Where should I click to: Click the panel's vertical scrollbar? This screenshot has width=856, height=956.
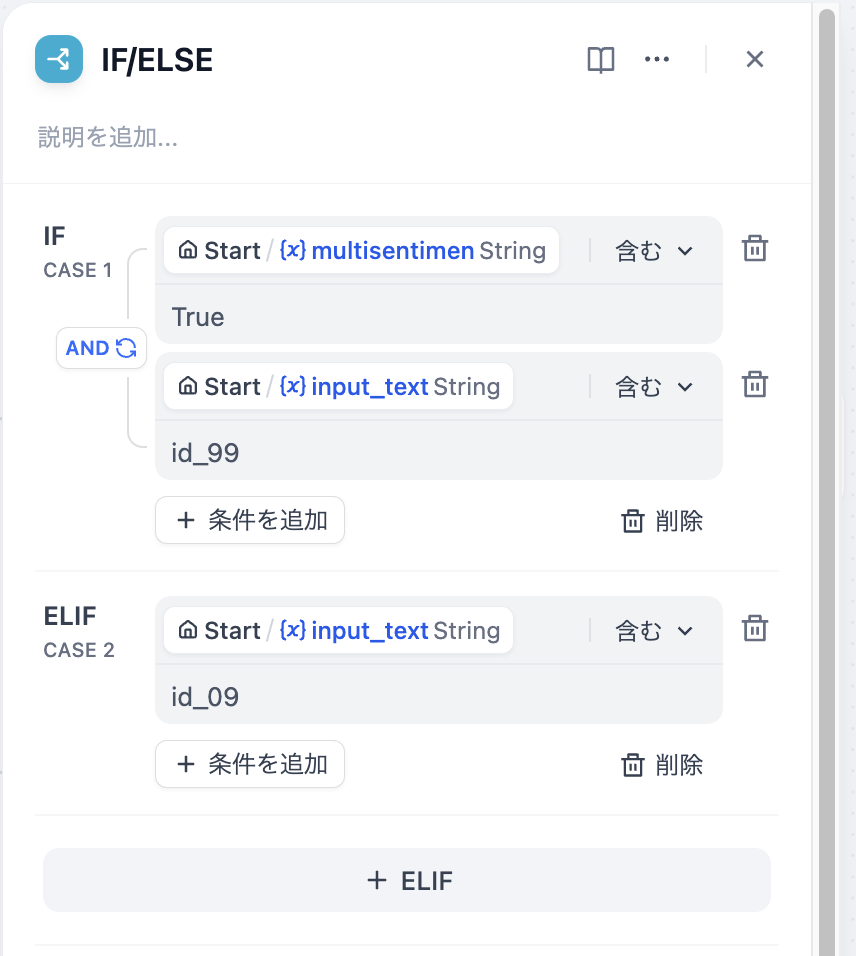click(827, 482)
